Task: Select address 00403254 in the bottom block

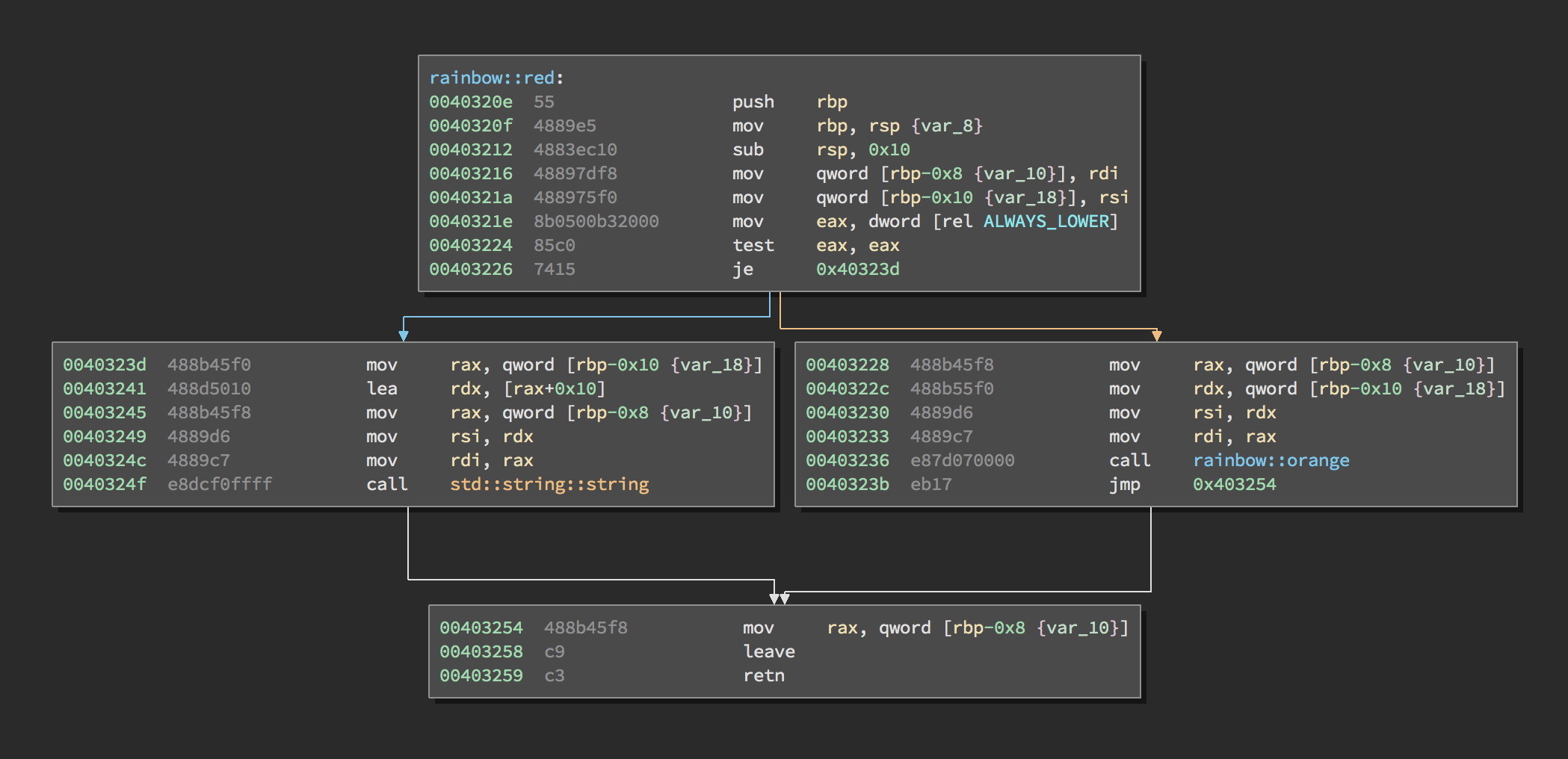Action: click(x=481, y=628)
